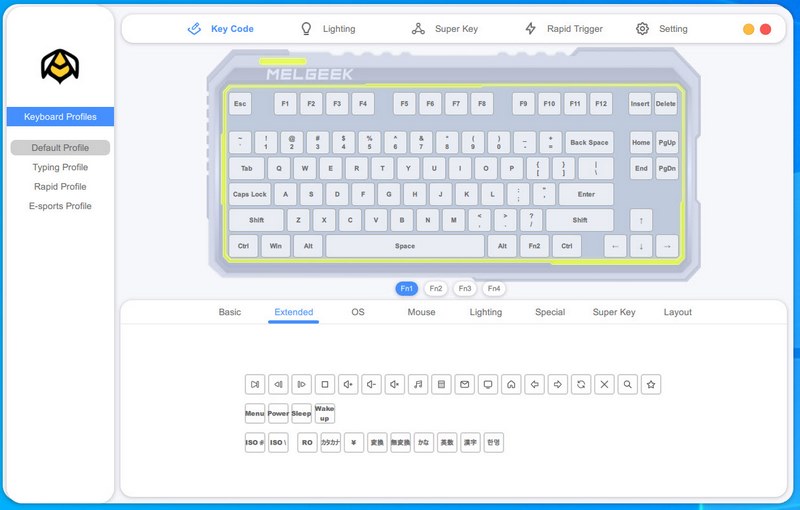Click the up arrow key on keyboard
Viewport: 800px width, 510px height.
click(x=641, y=220)
